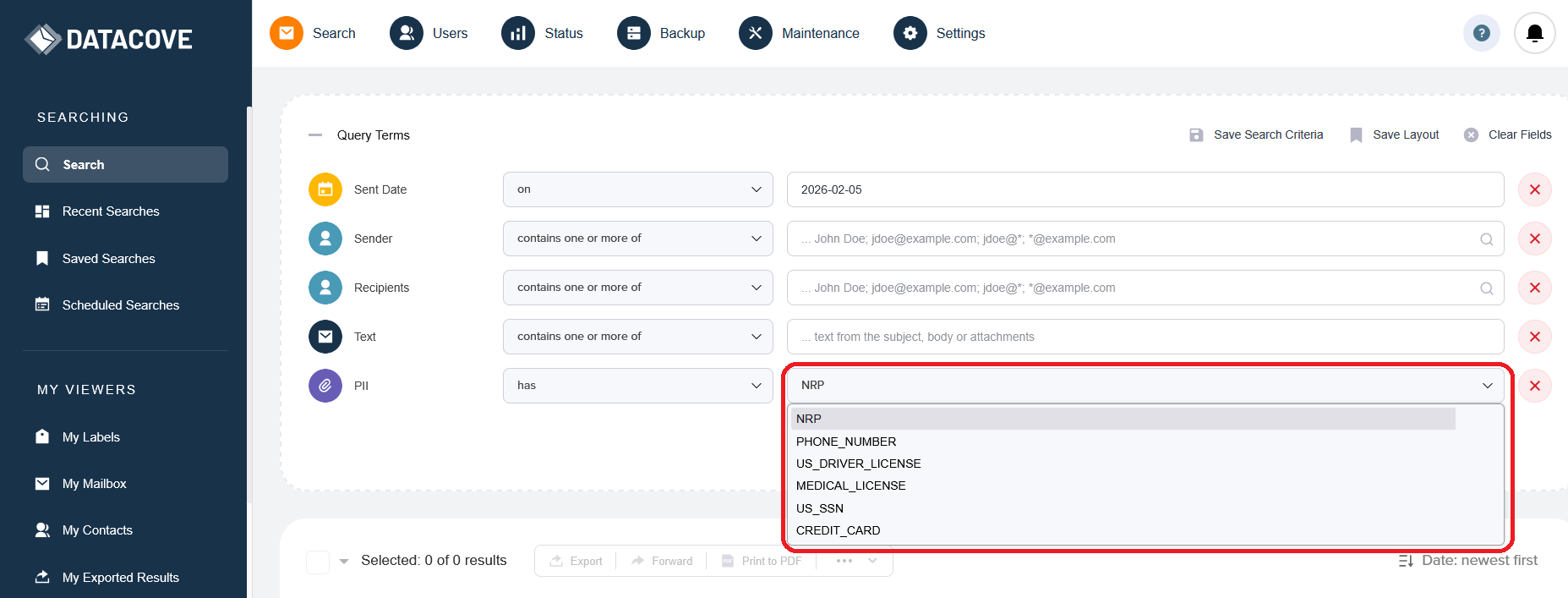This screenshot has width=1568, height=598.
Task: Open the Users navigation icon
Action: [x=407, y=33]
